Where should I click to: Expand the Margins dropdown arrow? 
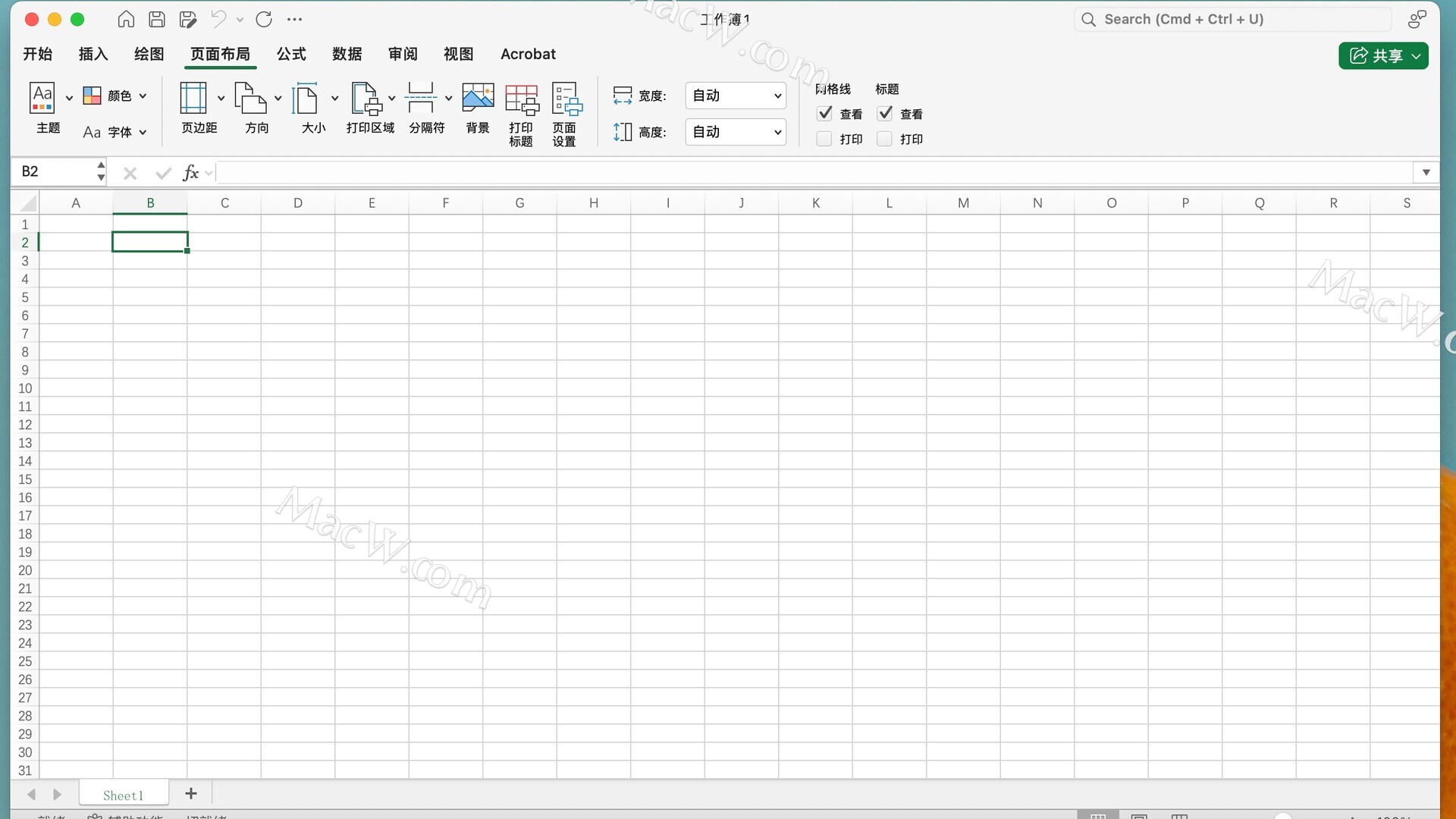pos(221,98)
